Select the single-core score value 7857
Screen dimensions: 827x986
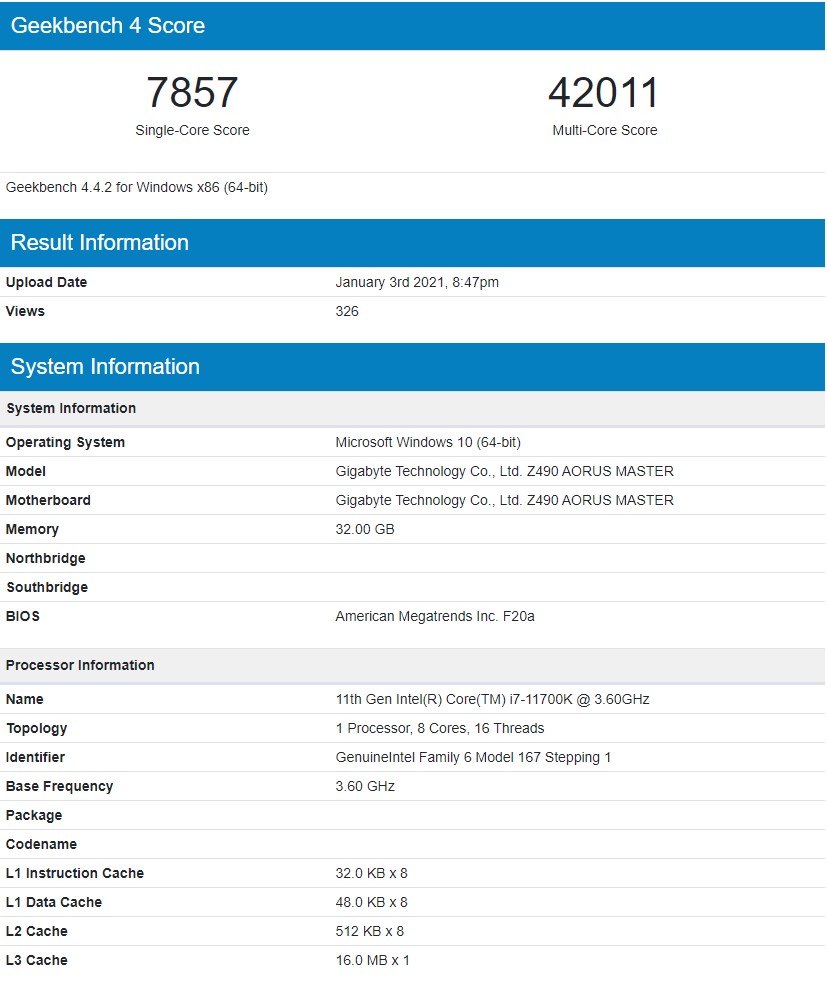coord(192,92)
